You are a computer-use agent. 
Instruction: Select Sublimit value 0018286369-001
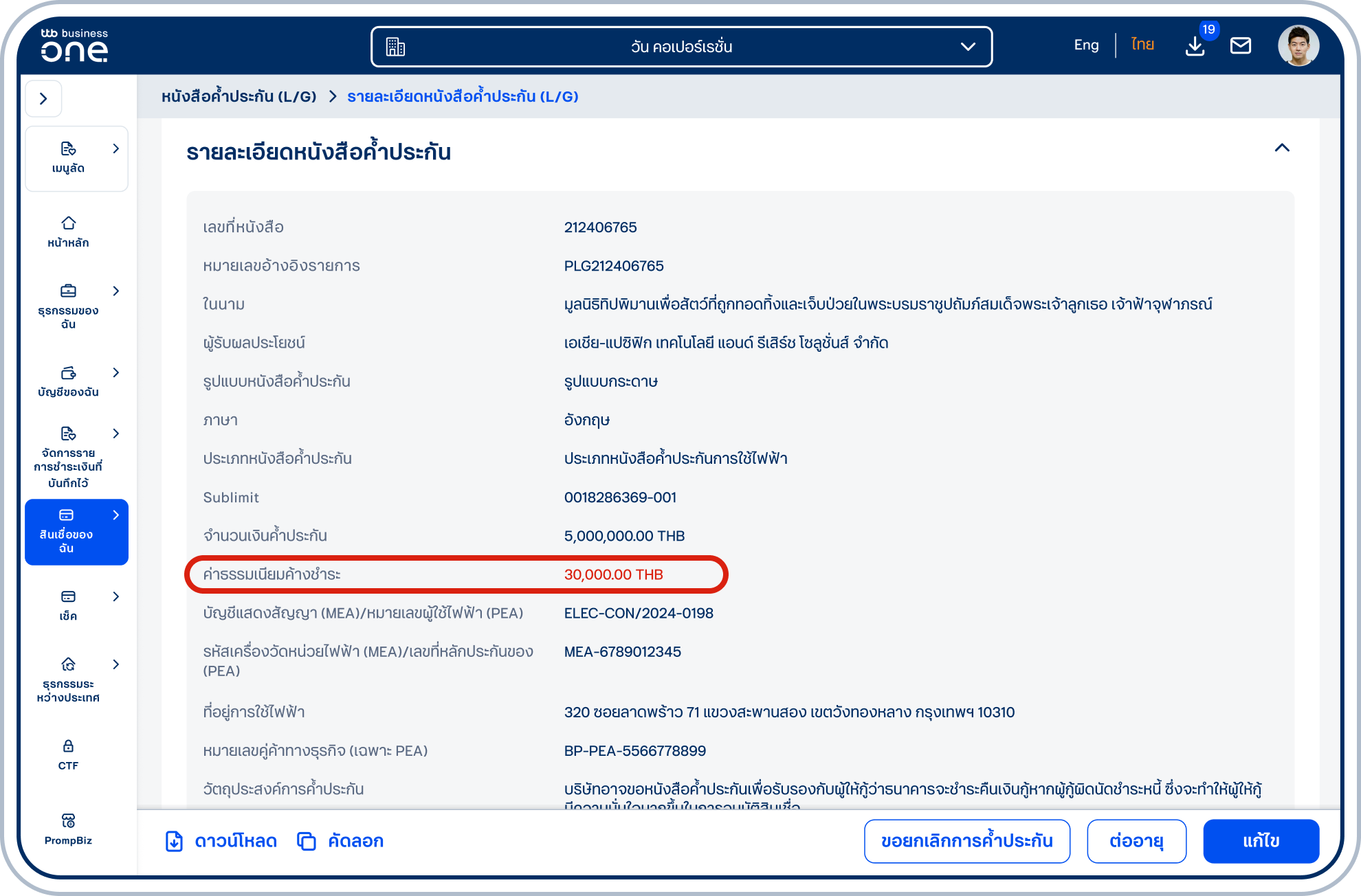pyautogui.click(x=620, y=497)
